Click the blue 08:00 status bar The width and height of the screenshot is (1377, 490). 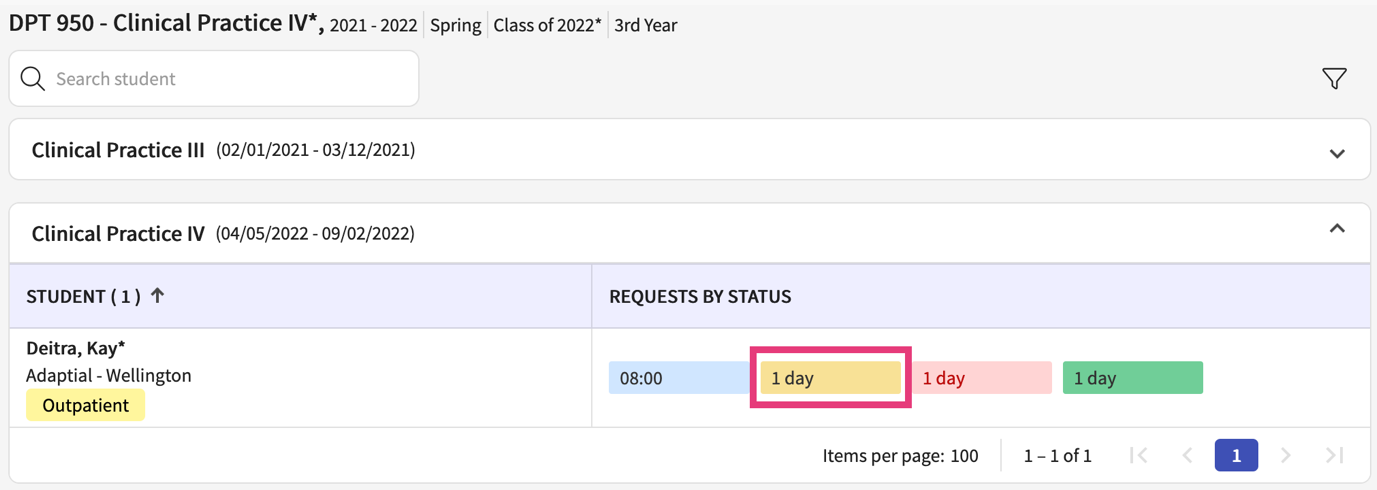[x=678, y=378]
